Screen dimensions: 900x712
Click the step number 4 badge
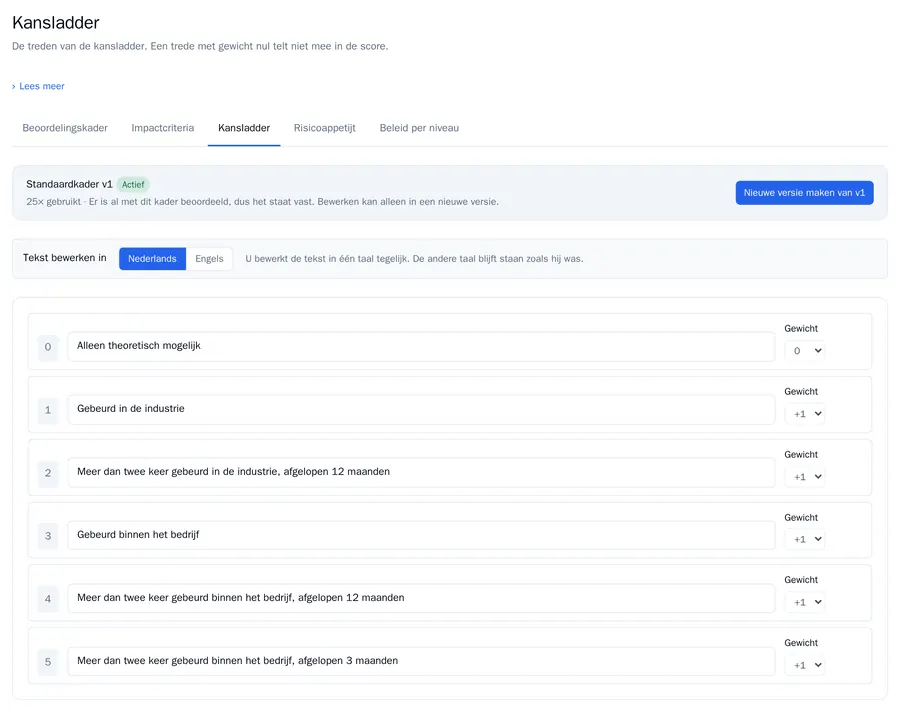click(x=48, y=599)
